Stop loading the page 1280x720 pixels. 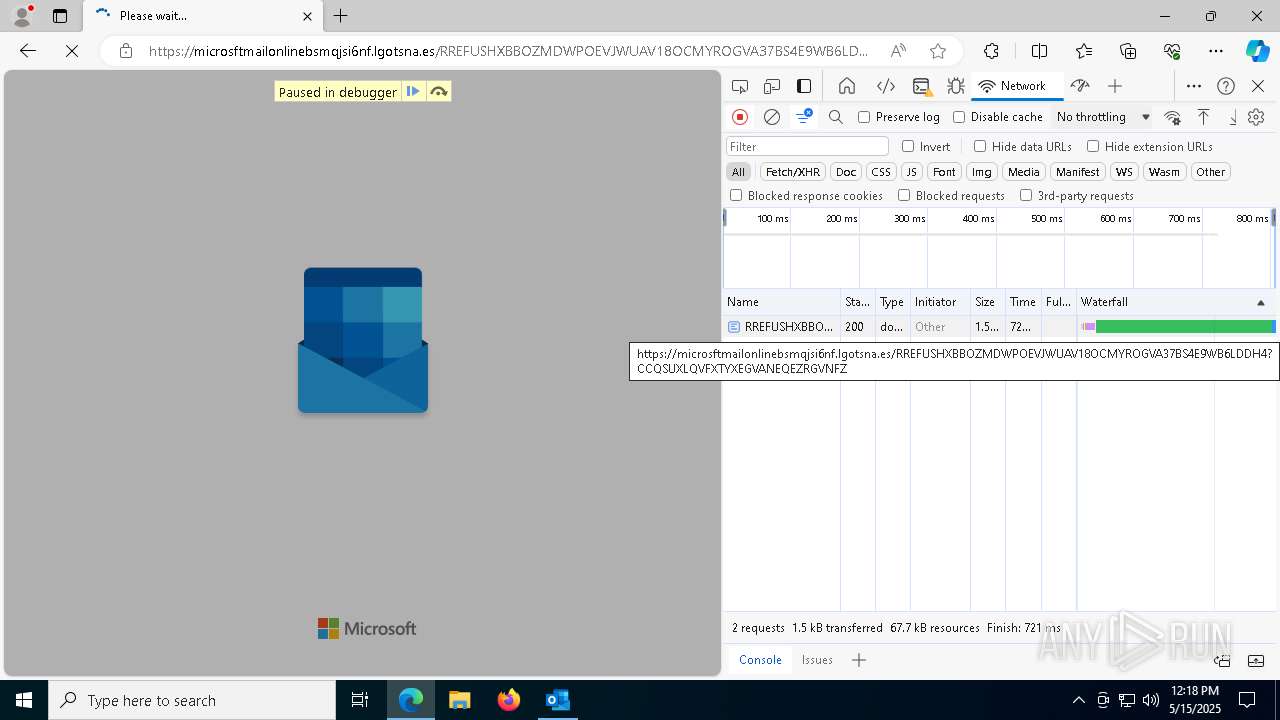coord(72,51)
